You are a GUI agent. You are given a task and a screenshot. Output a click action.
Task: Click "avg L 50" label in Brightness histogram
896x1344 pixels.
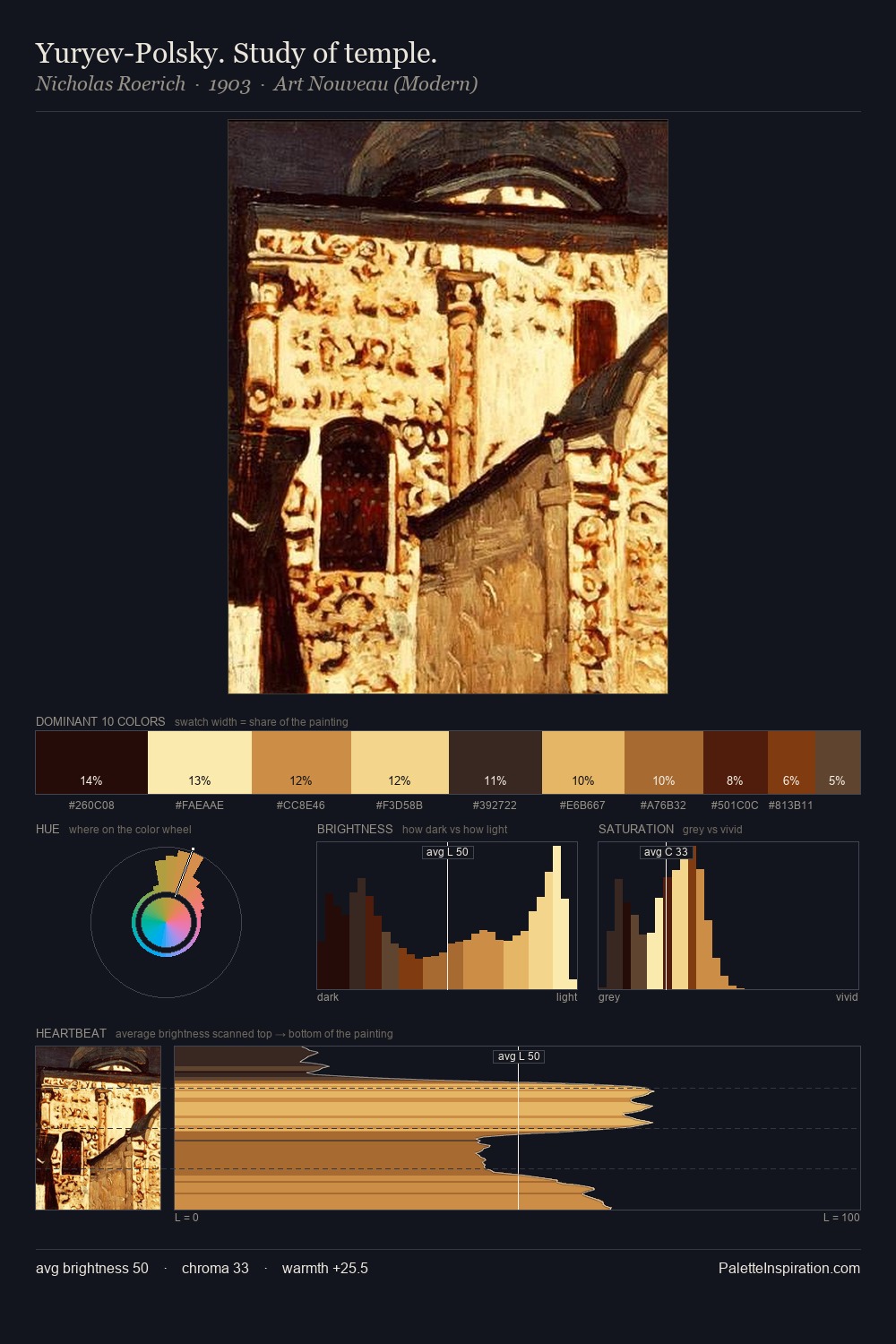pyautogui.click(x=447, y=852)
